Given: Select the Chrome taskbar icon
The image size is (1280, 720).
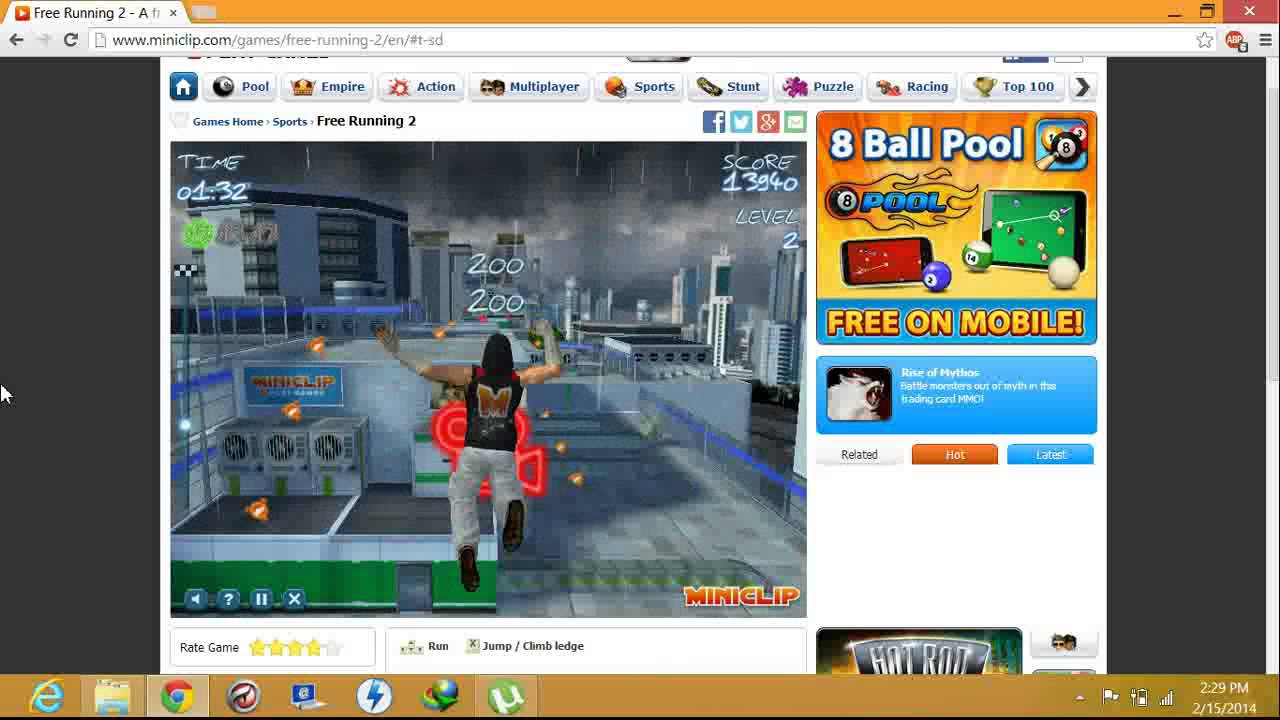Looking at the screenshot, I should (178, 696).
